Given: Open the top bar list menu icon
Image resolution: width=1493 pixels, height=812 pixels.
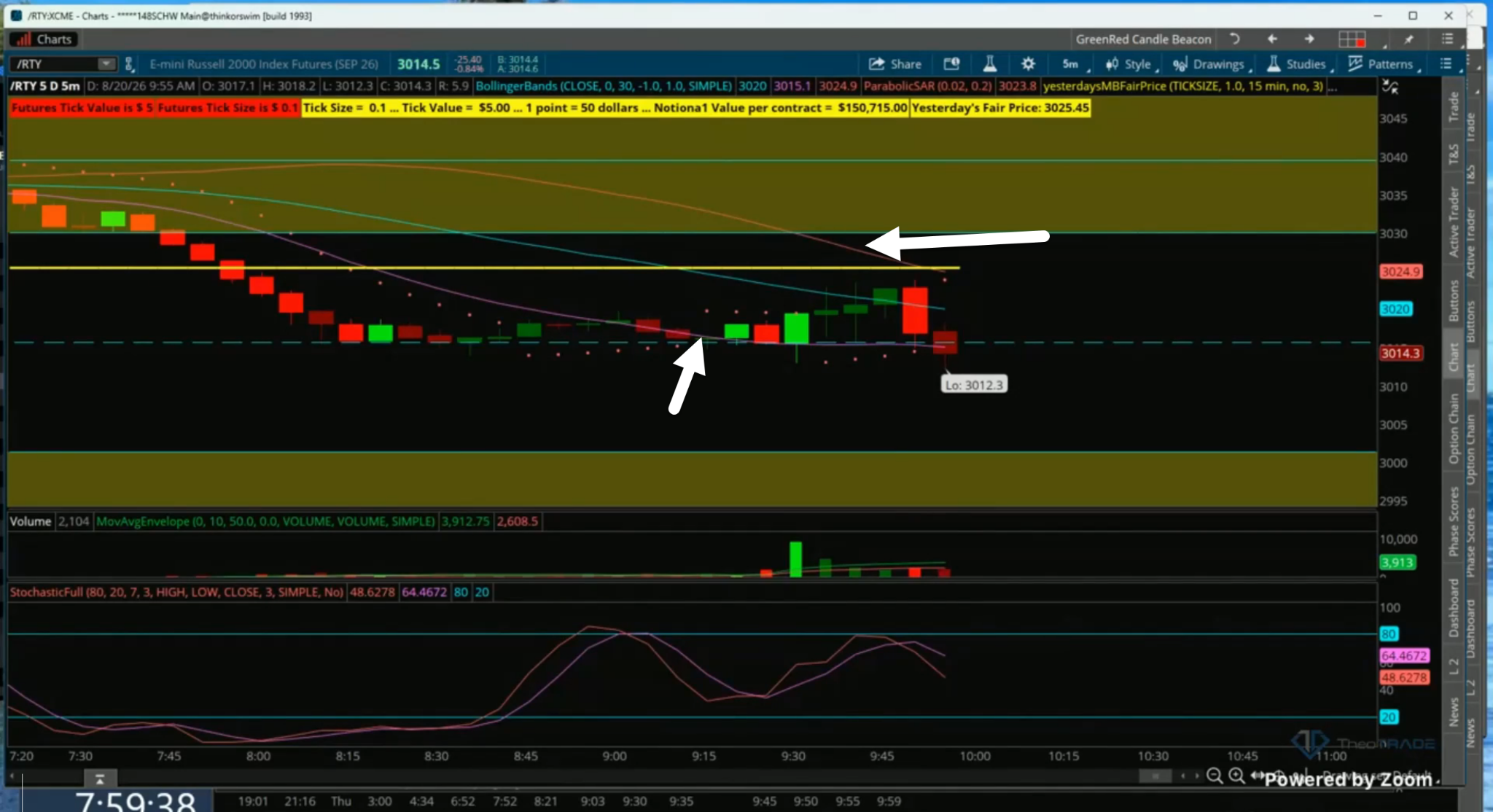Looking at the screenshot, I should point(1448,39).
